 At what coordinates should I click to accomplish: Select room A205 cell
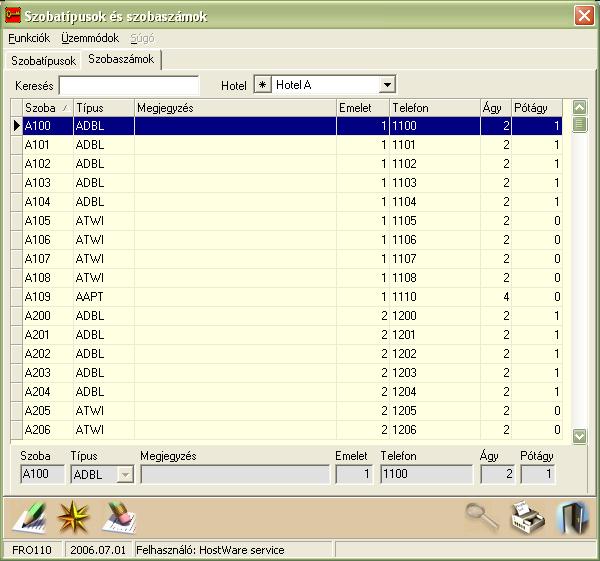[48, 411]
